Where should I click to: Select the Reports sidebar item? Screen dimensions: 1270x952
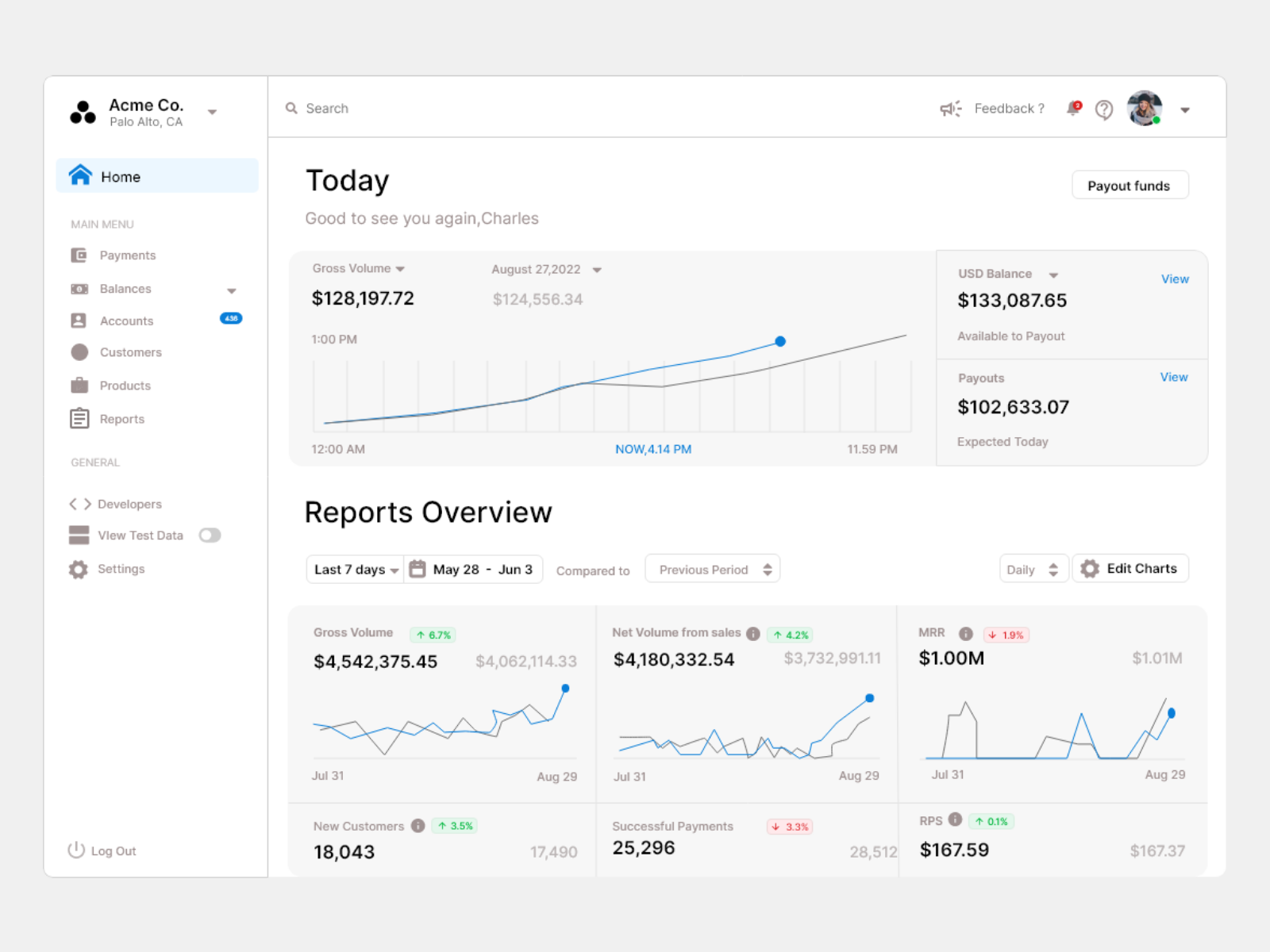point(121,418)
